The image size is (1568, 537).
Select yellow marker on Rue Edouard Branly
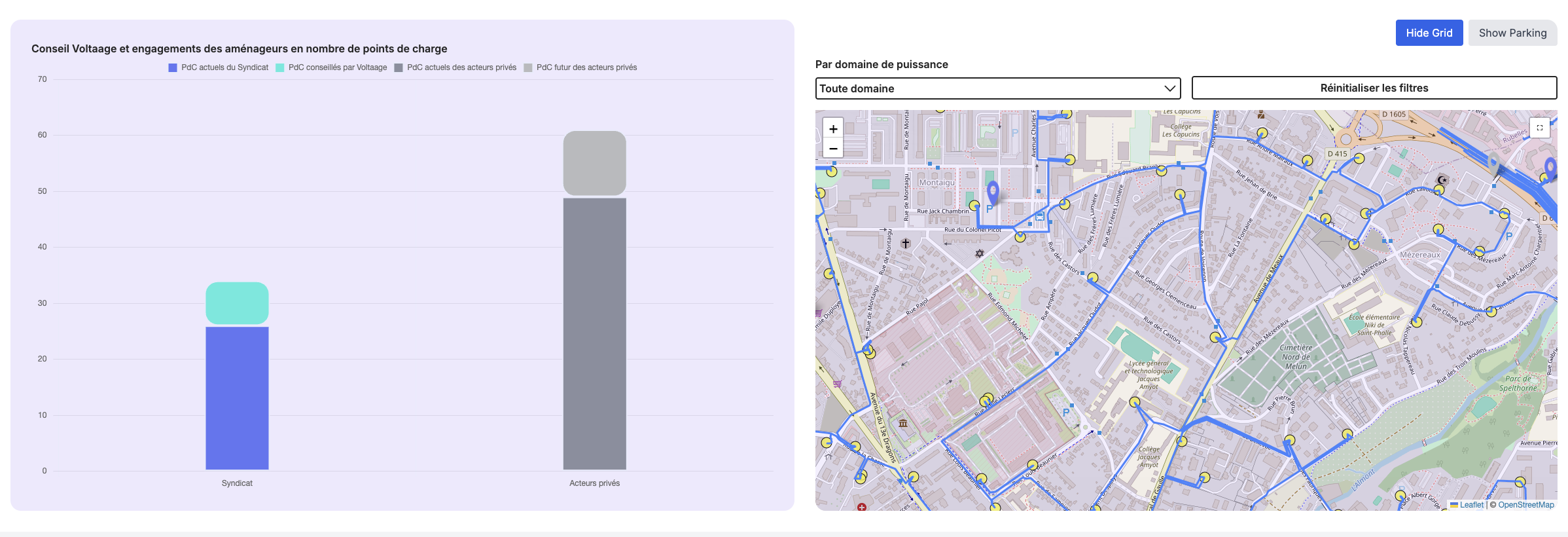[x=1161, y=171]
